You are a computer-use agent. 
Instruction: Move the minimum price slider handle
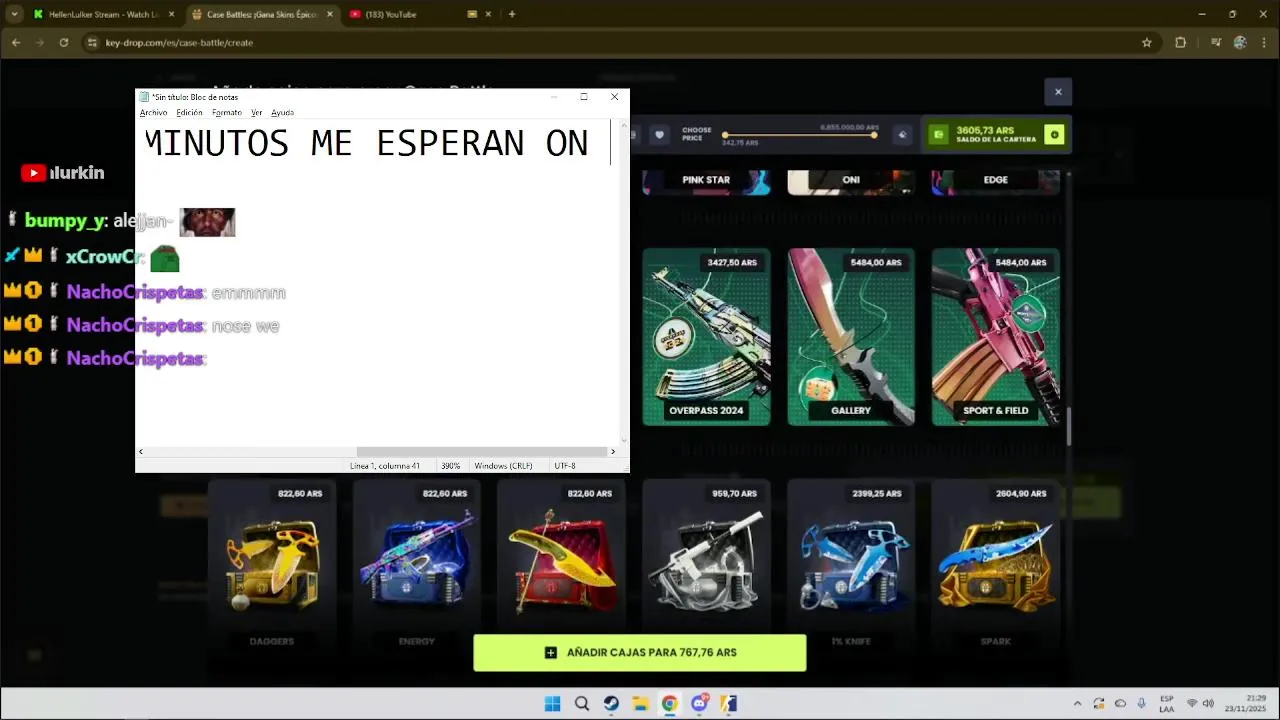click(725, 135)
